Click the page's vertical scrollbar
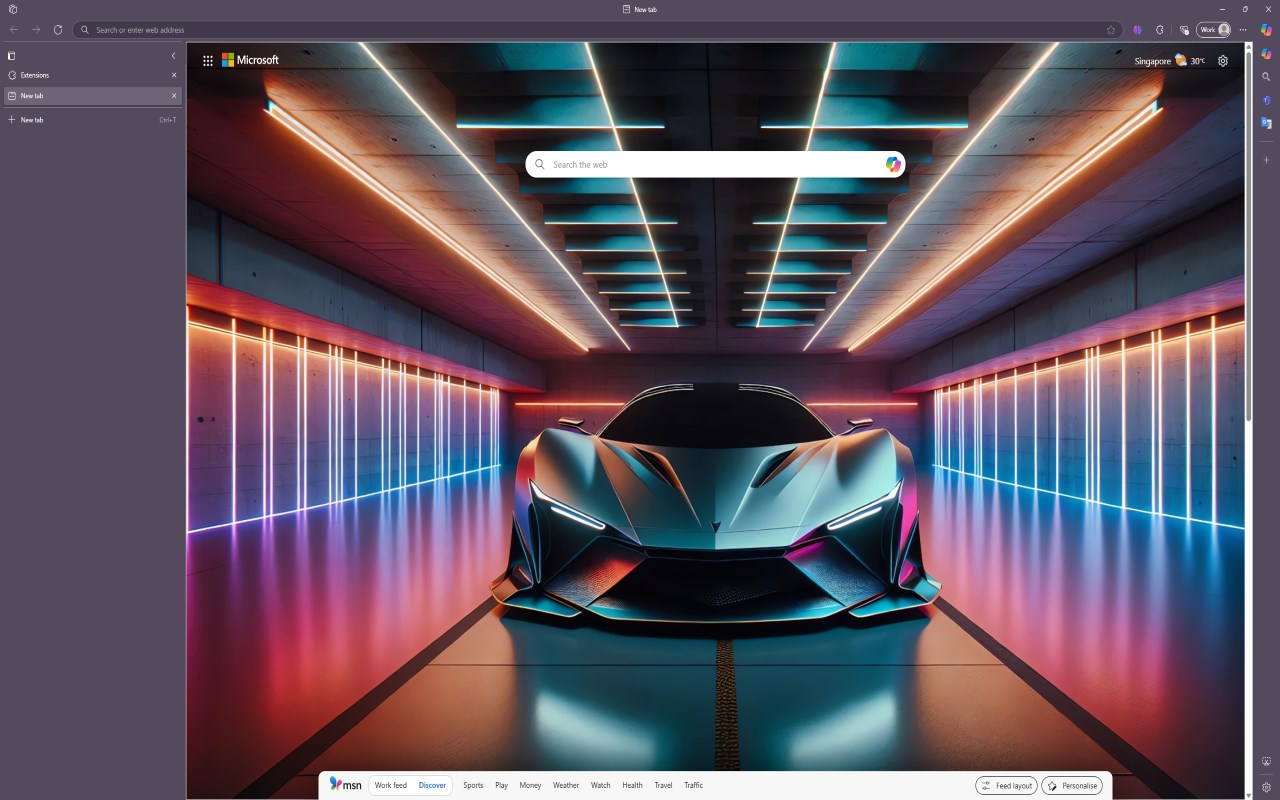Viewport: 1280px width, 800px height. click(1248, 235)
